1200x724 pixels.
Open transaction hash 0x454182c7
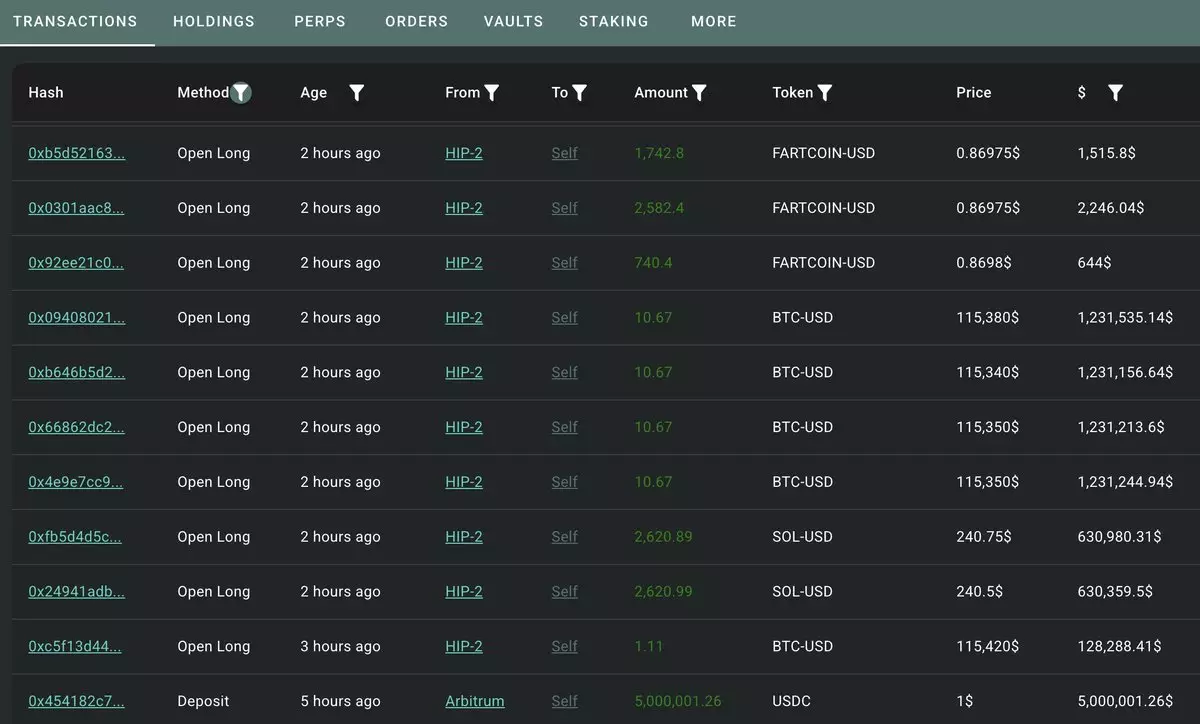[x=77, y=701]
